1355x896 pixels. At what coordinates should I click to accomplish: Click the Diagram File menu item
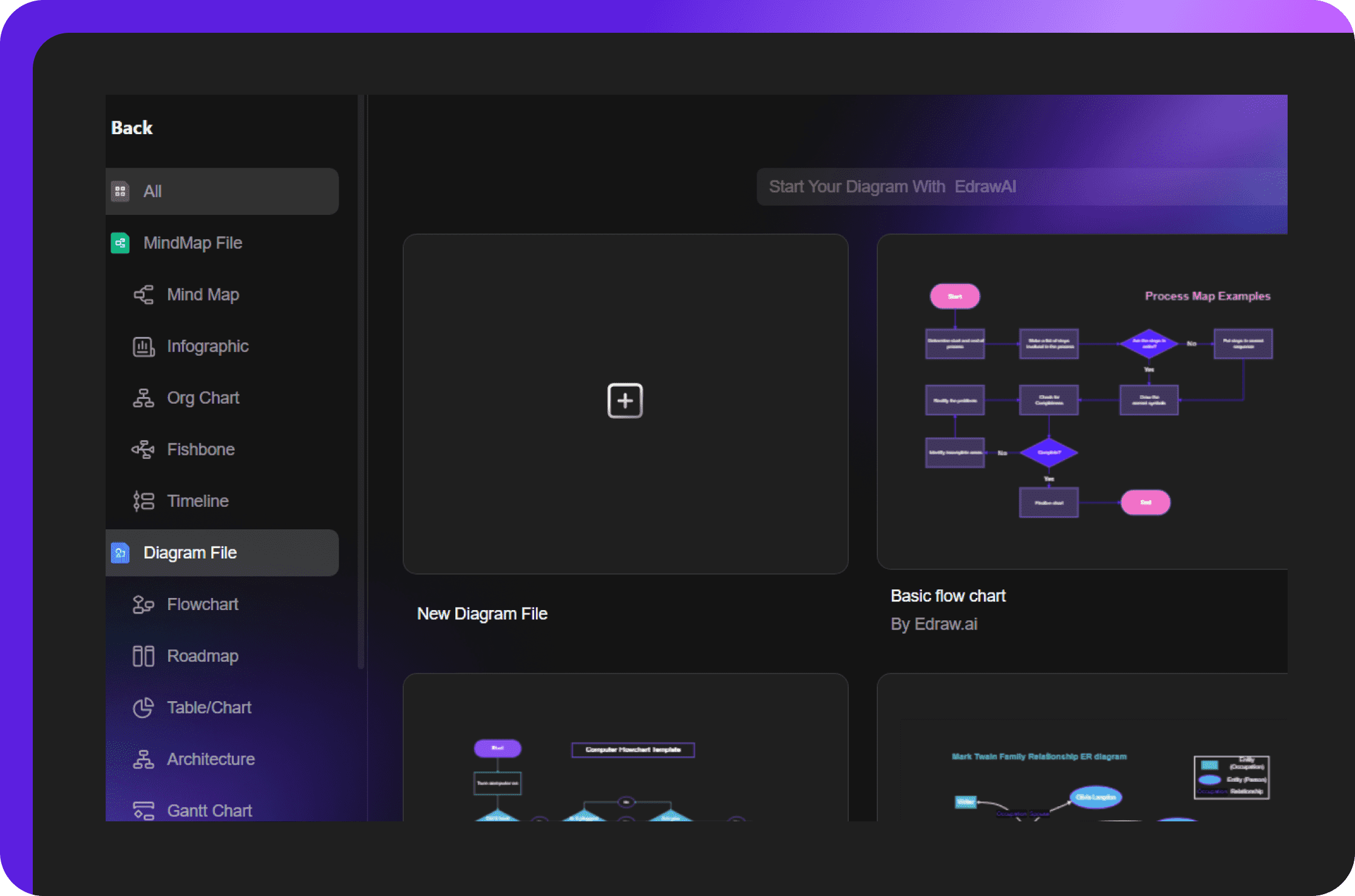223,551
